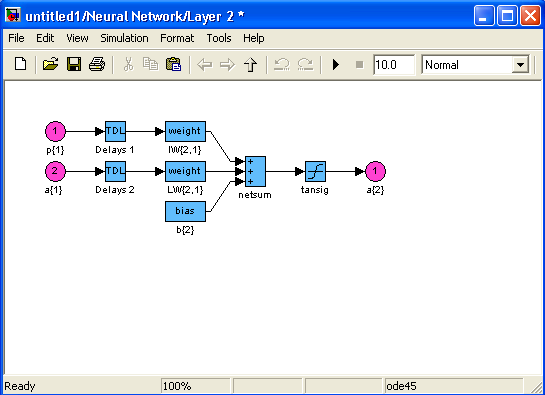545x395 pixels.
Task: Click the Ready status text
Action: [20, 386]
